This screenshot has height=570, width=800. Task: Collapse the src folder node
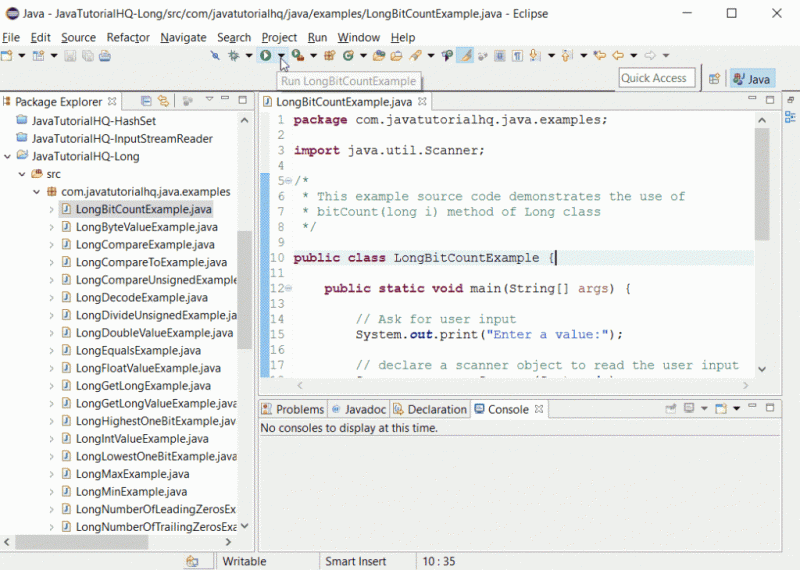click(x=22, y=174)
